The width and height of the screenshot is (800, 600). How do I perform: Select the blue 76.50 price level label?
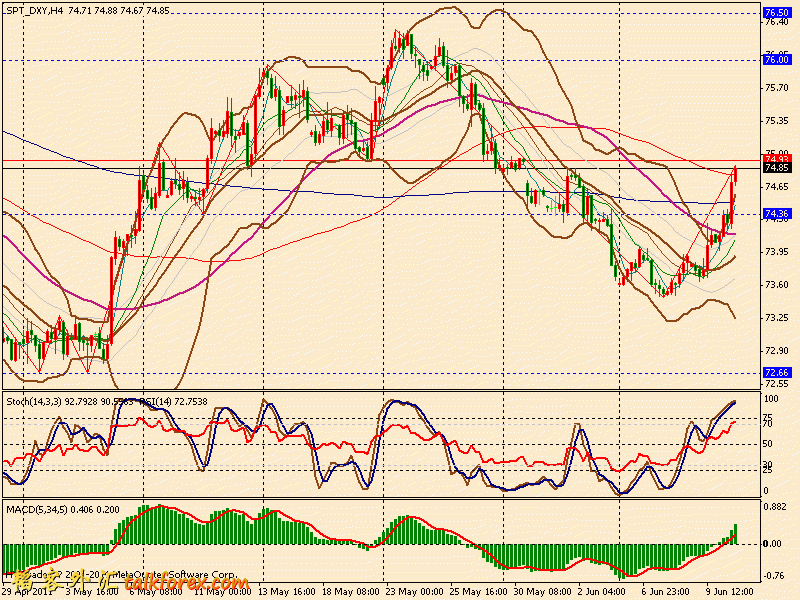click(x=777, y=13)
